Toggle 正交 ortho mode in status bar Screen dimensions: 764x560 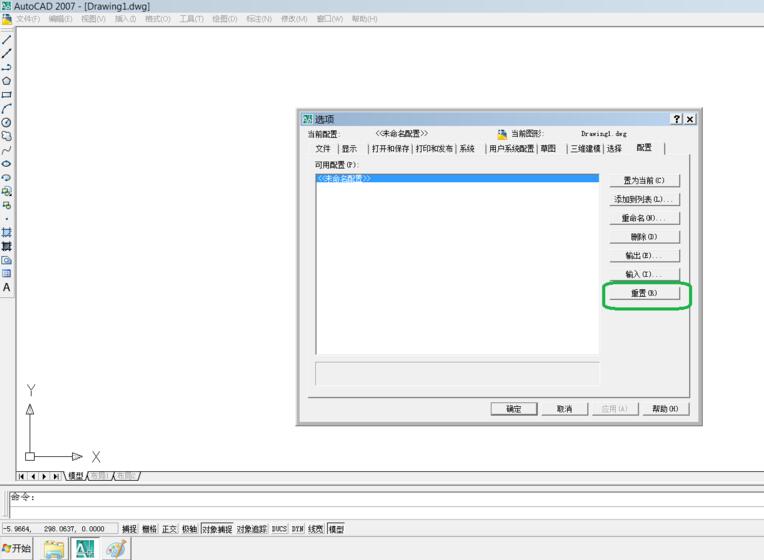[x=169, y=529]
